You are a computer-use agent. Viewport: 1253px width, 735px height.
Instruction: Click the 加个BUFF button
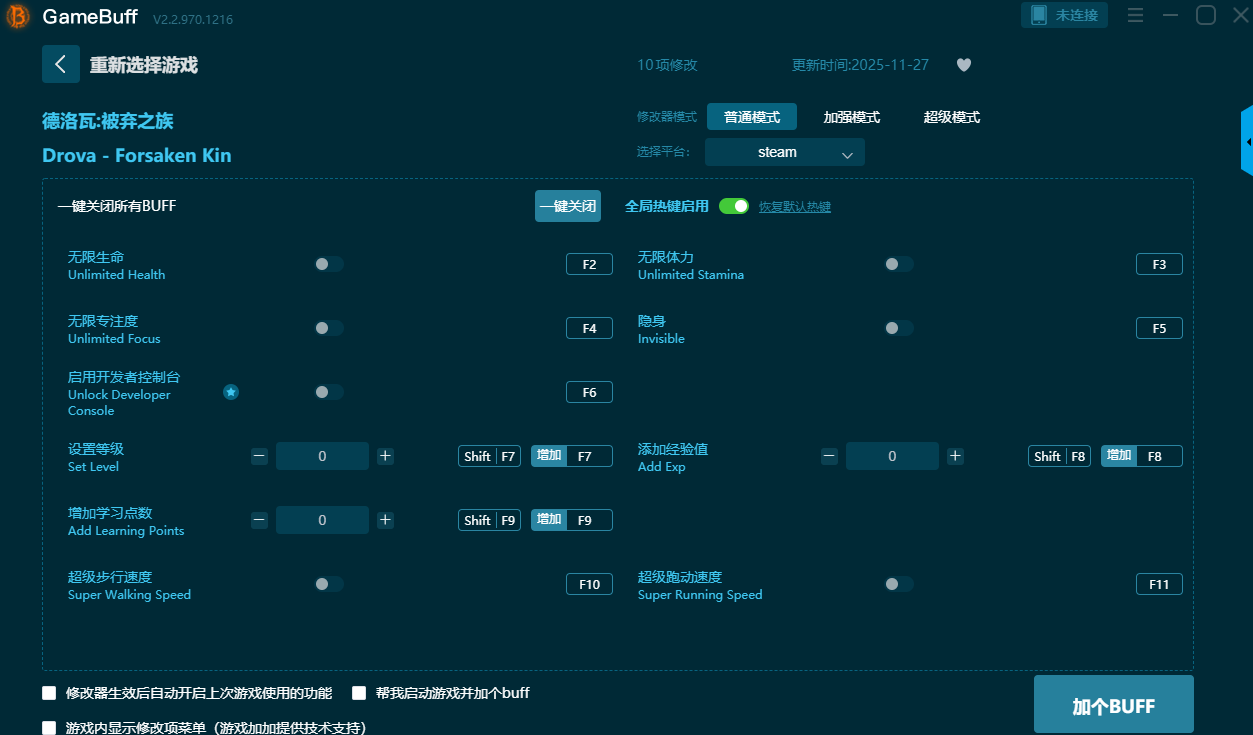[x=1113, y=706]
